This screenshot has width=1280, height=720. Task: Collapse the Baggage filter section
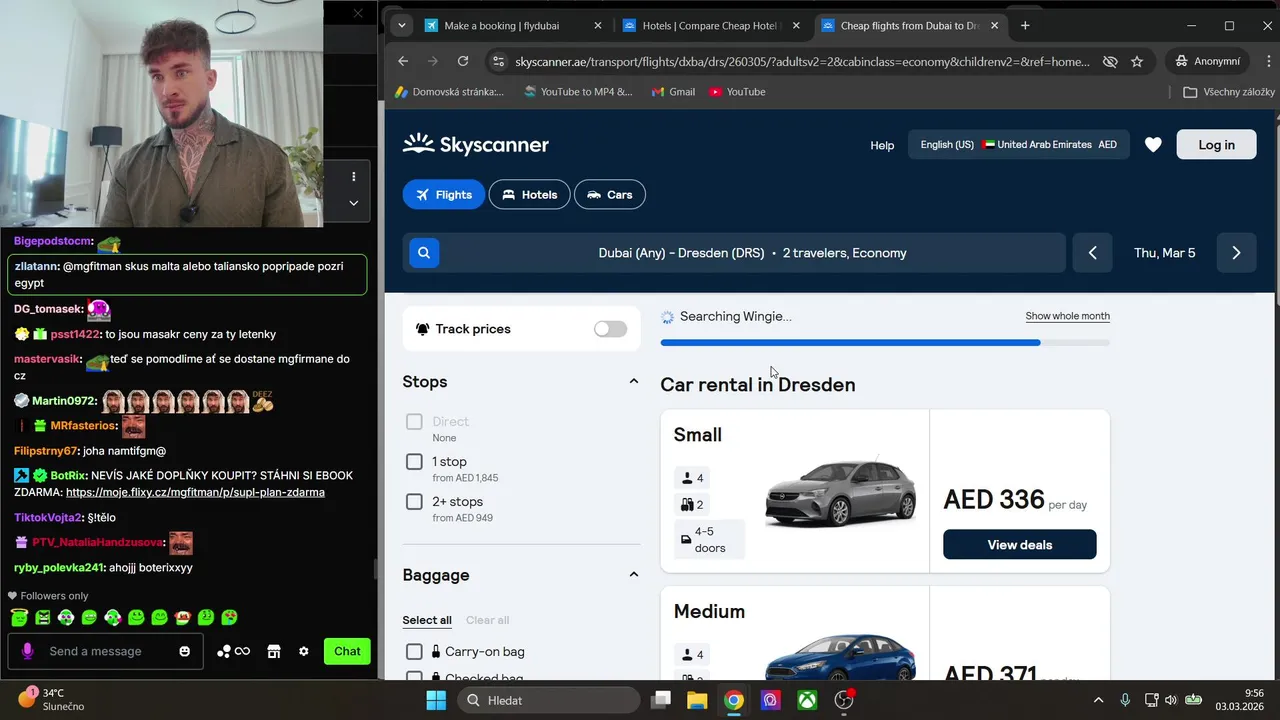tap(633, 575)
